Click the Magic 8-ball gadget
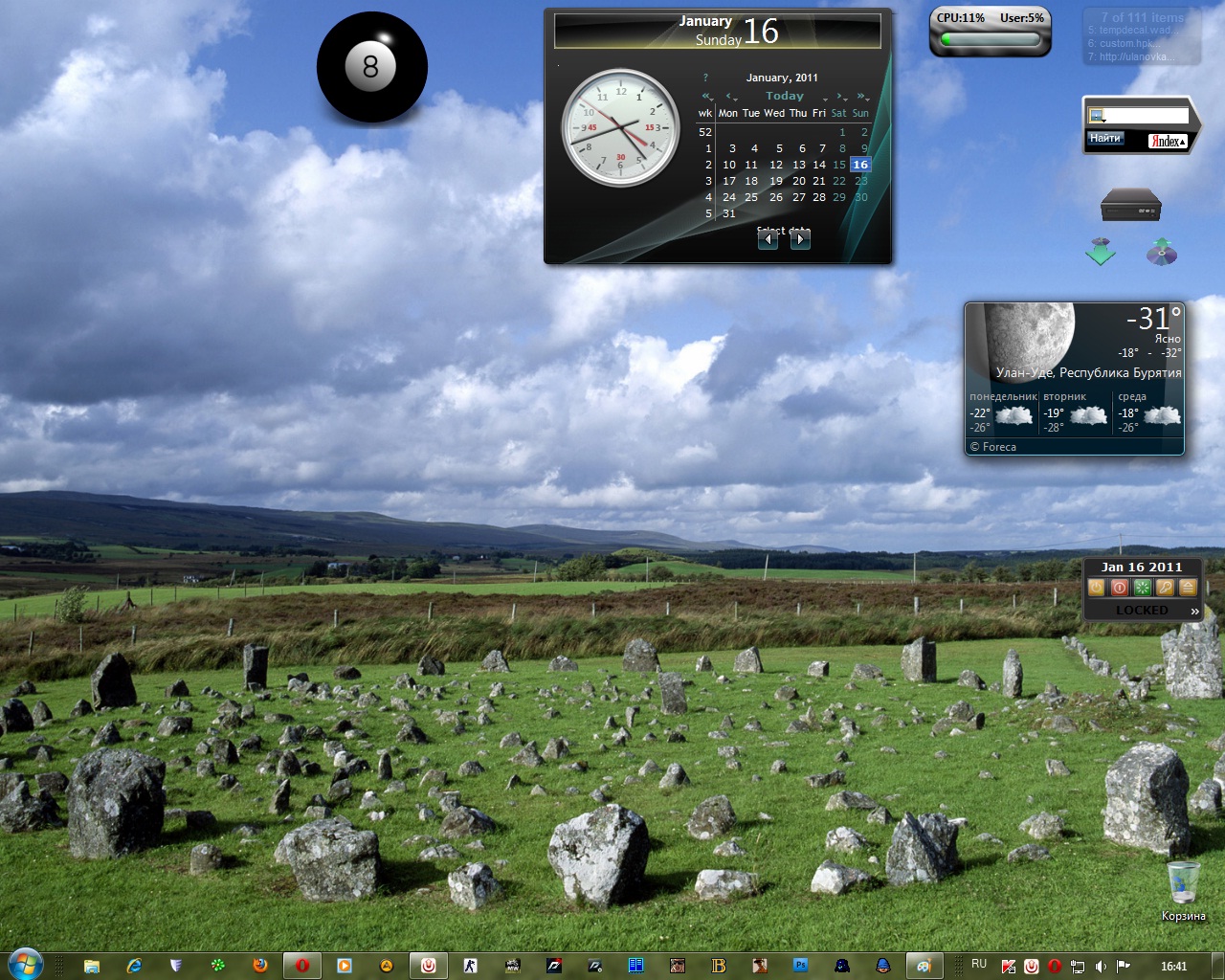Viewport: 1225px width, 980px height. tap(371, 67)
